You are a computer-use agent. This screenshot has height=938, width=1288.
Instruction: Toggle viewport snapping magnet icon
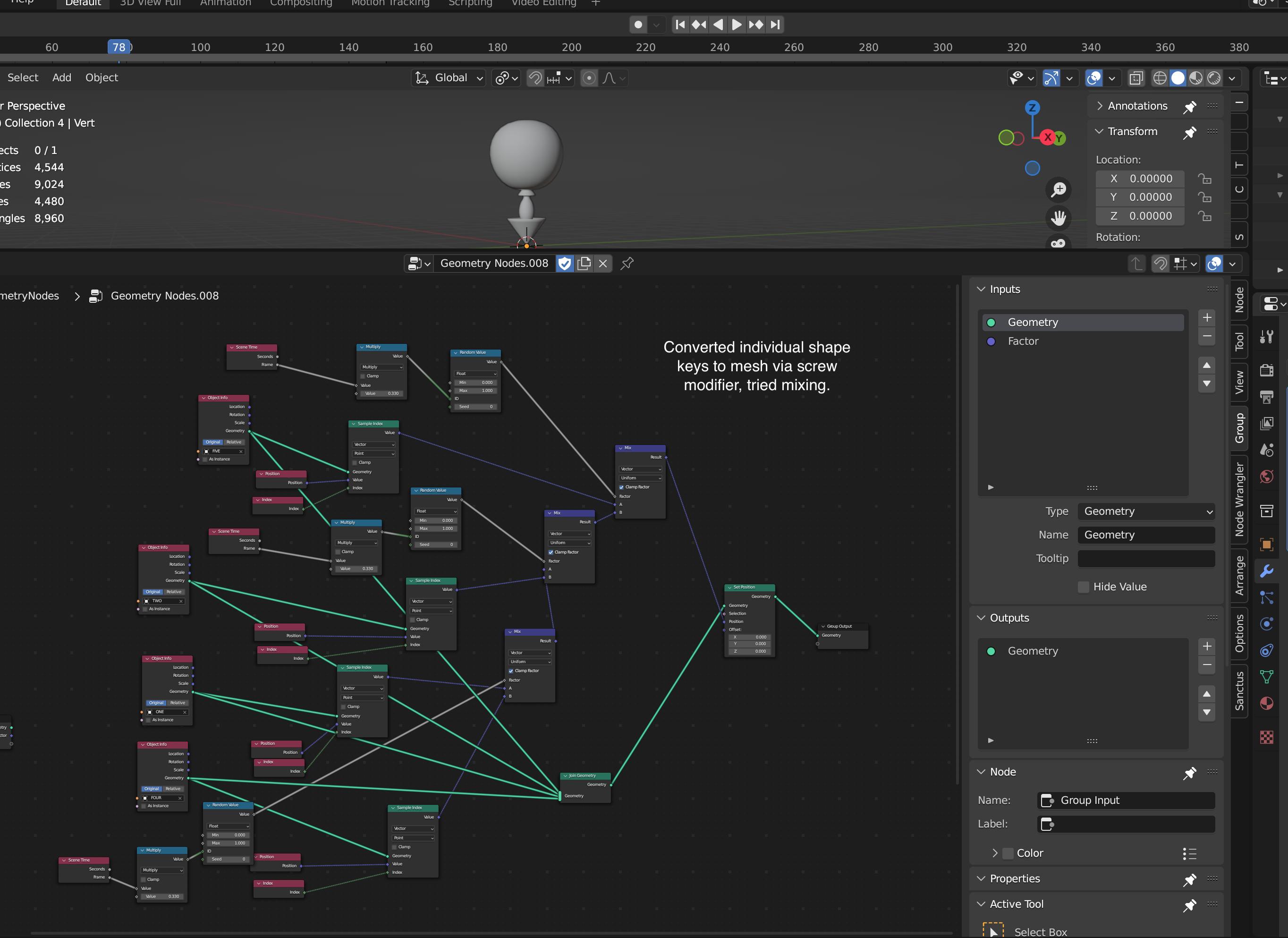[x=535, y=78]
